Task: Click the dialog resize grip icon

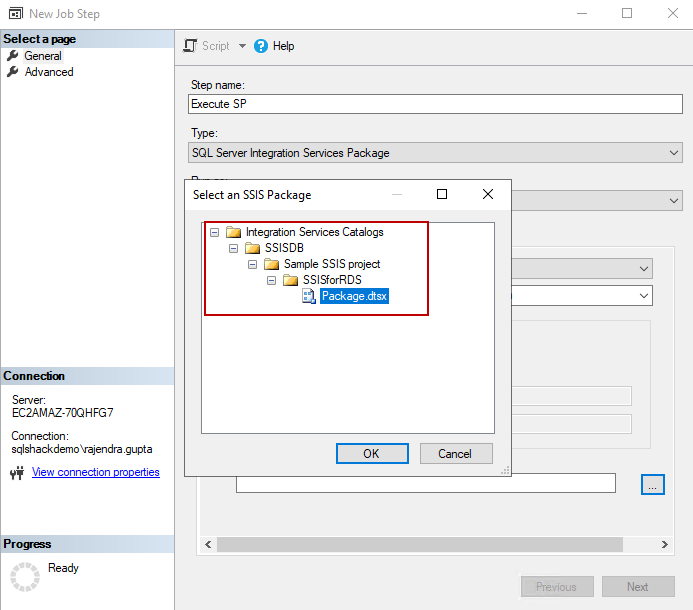Action: point(505,471)
